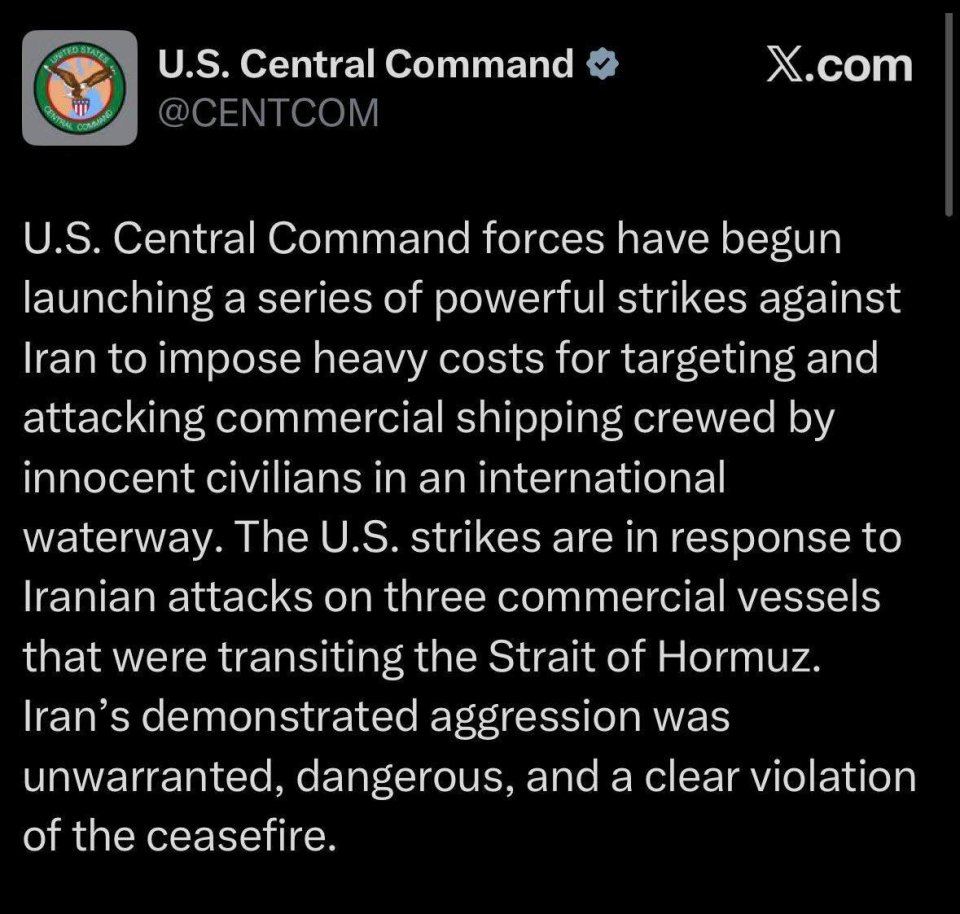Click the X.com logo text
Image resolution: width=960 pixels, height=914 pixels.
839,66
